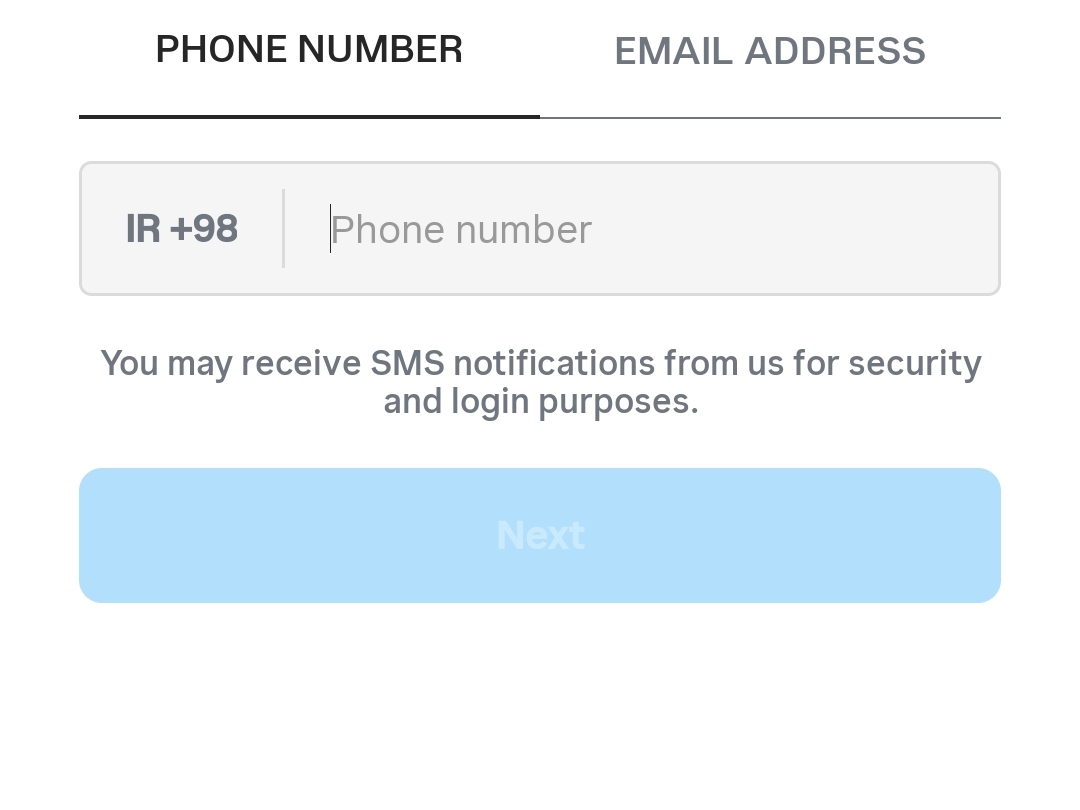Expand the country dialing code list
This screenshot has height=810, width=1080.
pos(182,229)
